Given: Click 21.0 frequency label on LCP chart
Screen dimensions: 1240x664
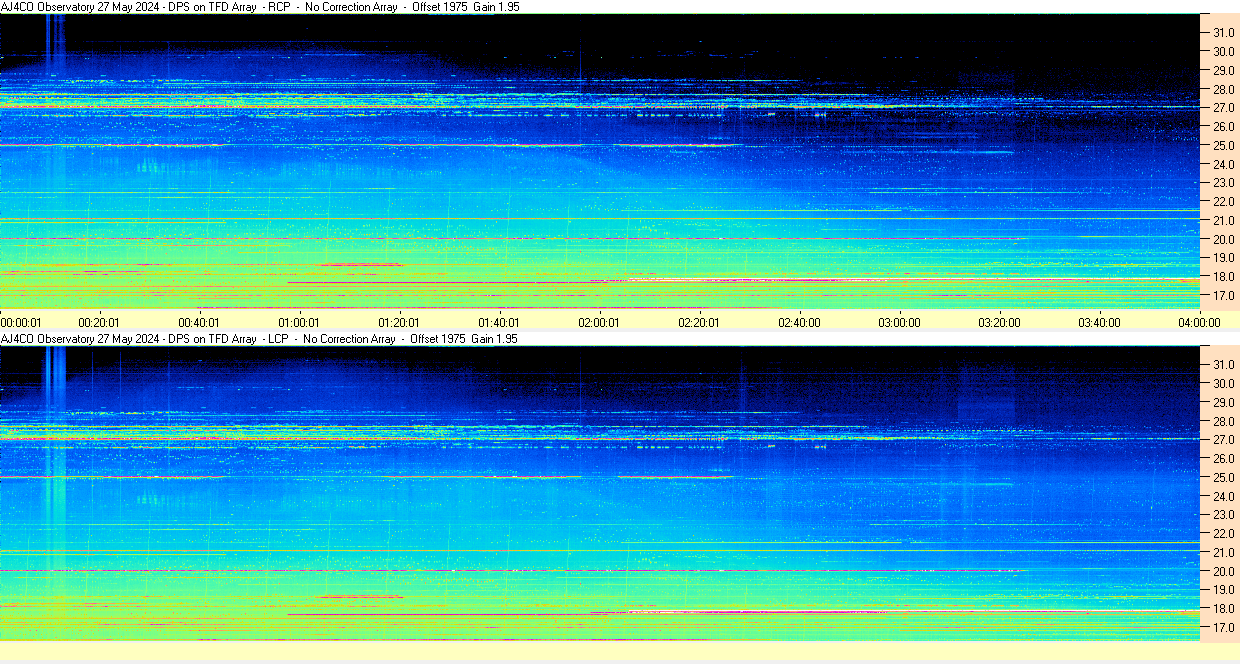Looking at the screenshot, I should click(x=1223, y=552).
